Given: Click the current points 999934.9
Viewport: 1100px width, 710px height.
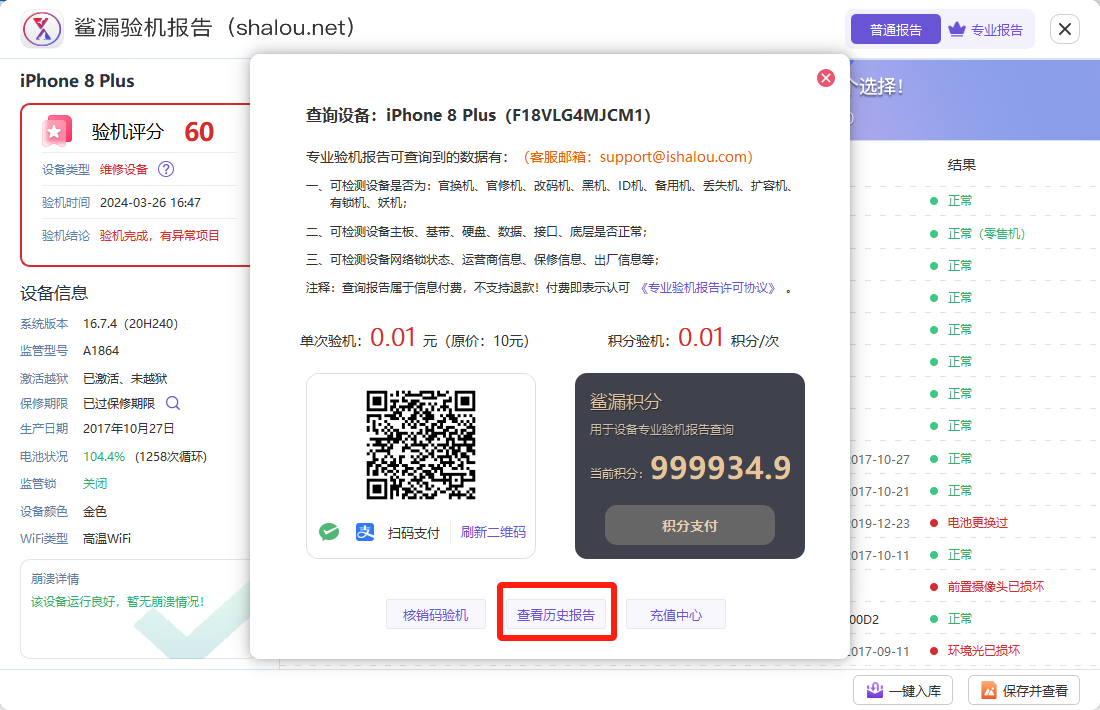Looking at the screenshot, I should pyautogui.click(x=720, y=468).
